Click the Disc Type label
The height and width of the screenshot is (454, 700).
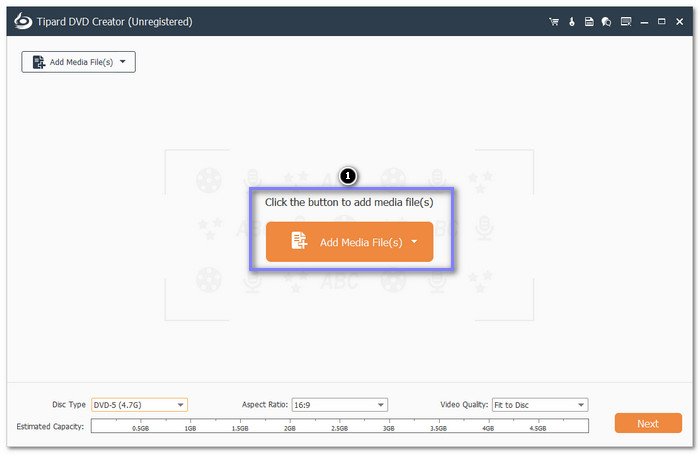tap(69, 404)
